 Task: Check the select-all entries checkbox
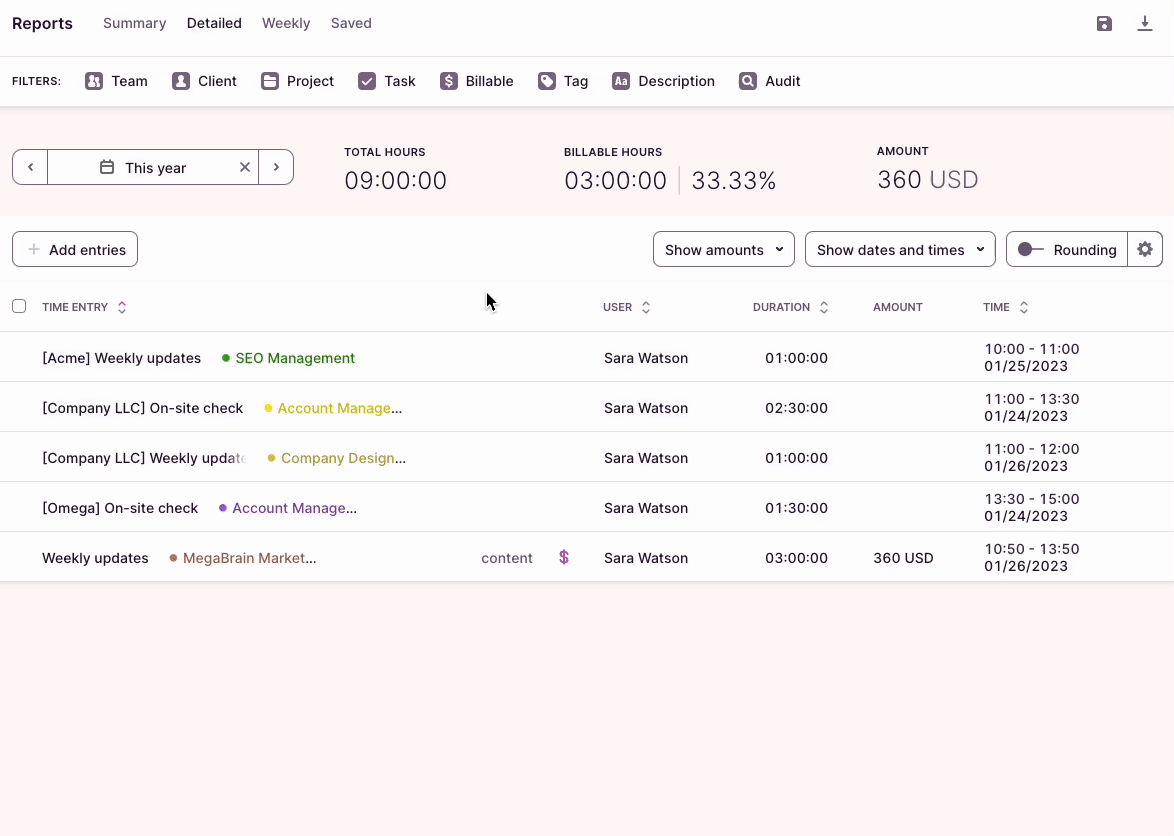click(19, 306)
